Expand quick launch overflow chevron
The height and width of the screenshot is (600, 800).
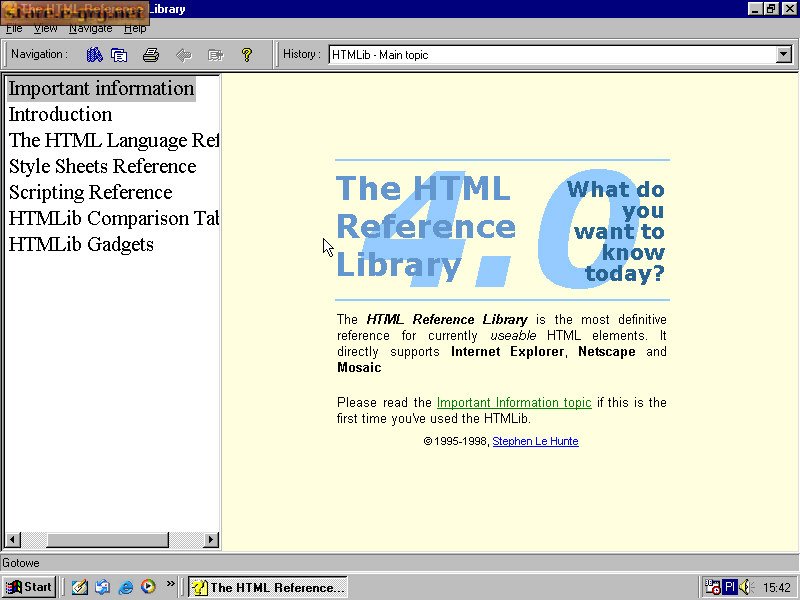coord(170,584)
